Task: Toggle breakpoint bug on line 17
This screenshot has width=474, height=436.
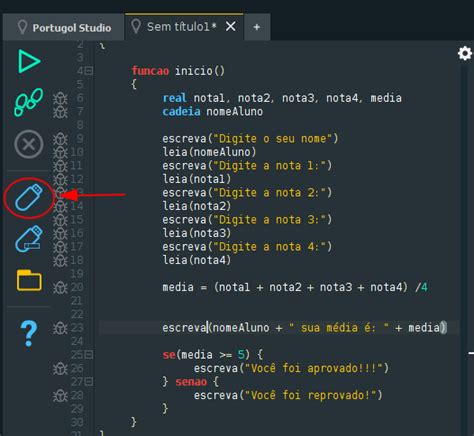Action: [x=60, y=247]
